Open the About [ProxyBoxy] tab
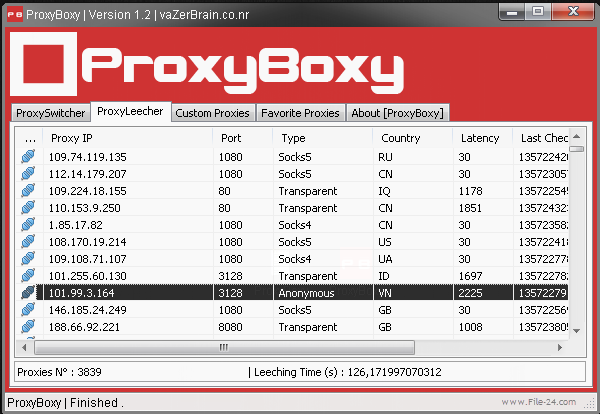 tap(397, 113)
